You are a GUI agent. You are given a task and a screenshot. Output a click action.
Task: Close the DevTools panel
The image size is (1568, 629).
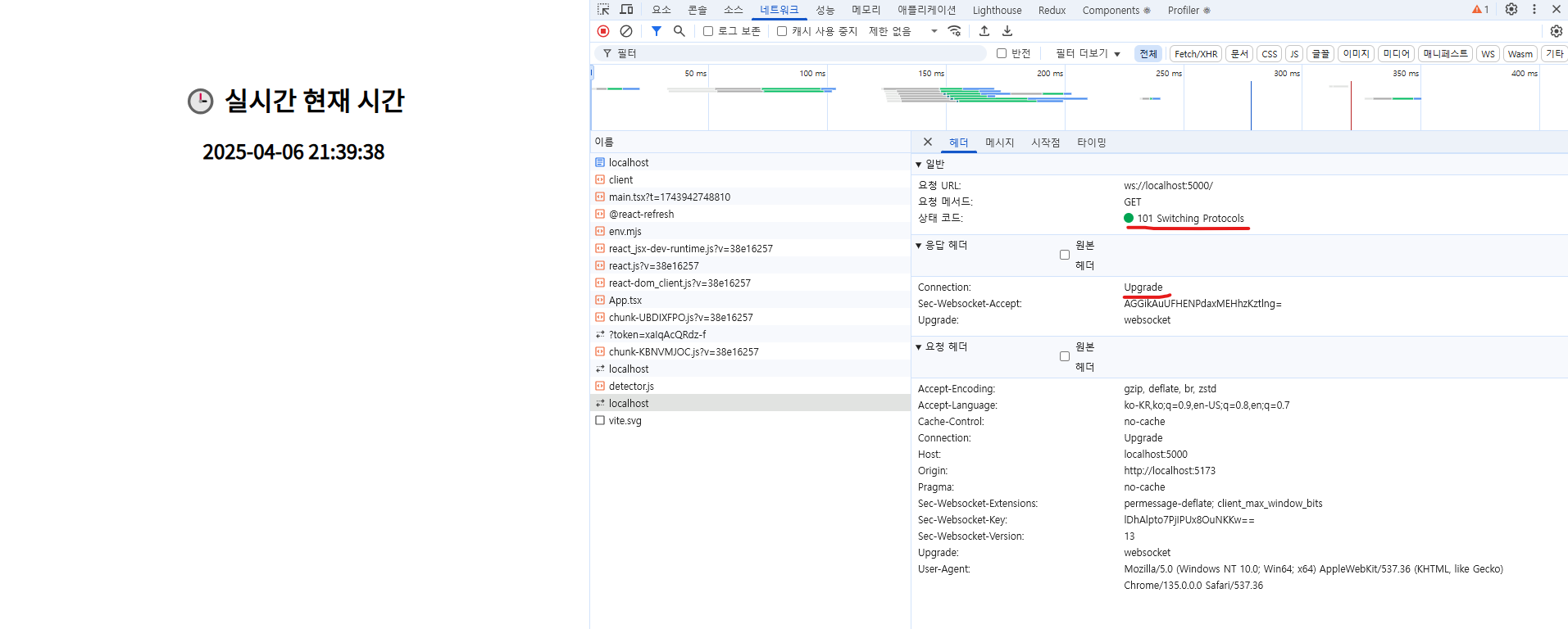click(1557, 10)
